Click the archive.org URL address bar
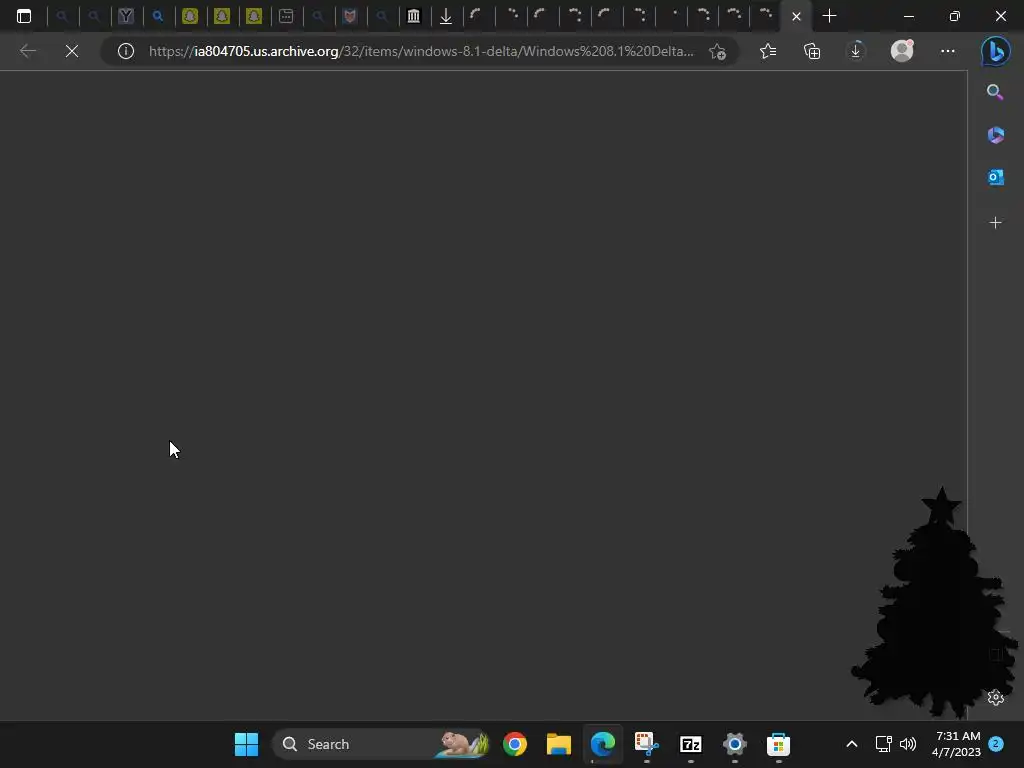Screen dimensions: 1024x768 click(x=421, y=51)
